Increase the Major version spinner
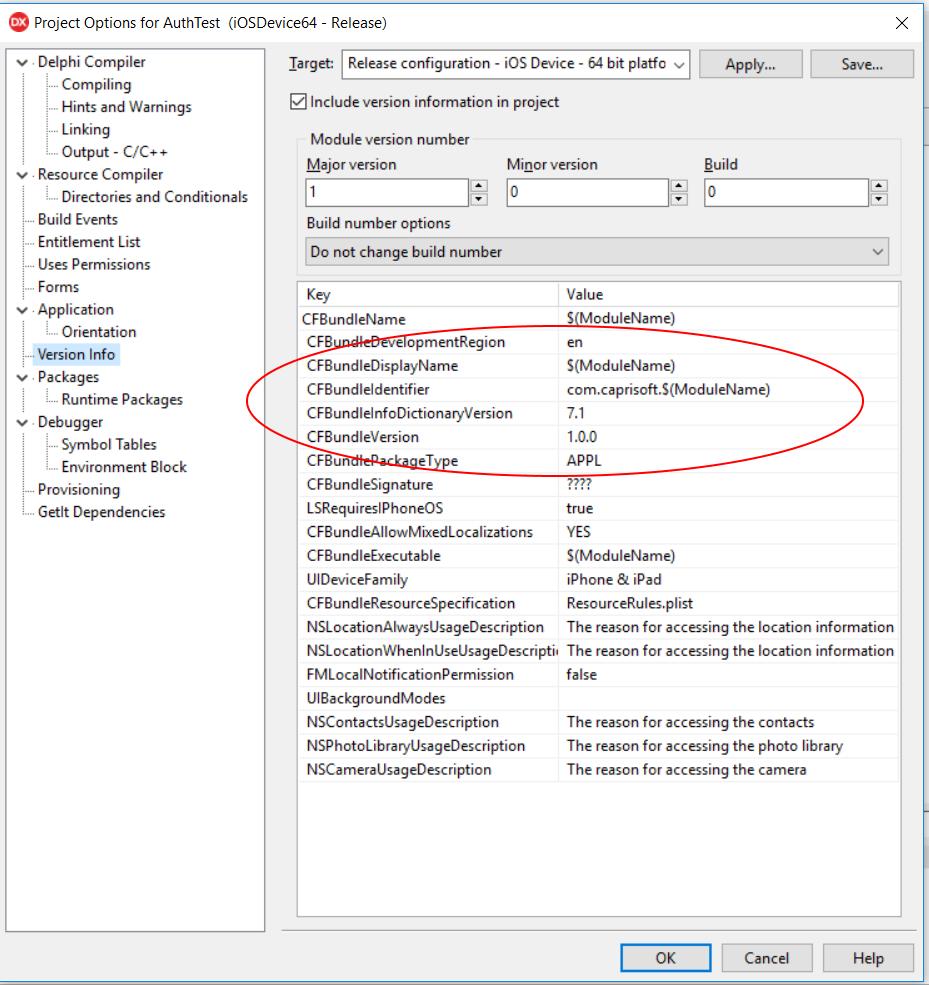 coord(479,186)
